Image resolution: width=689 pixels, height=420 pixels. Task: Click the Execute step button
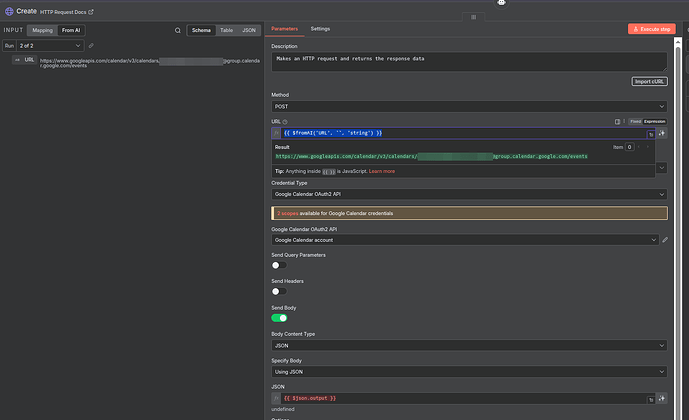coord(651,29)
